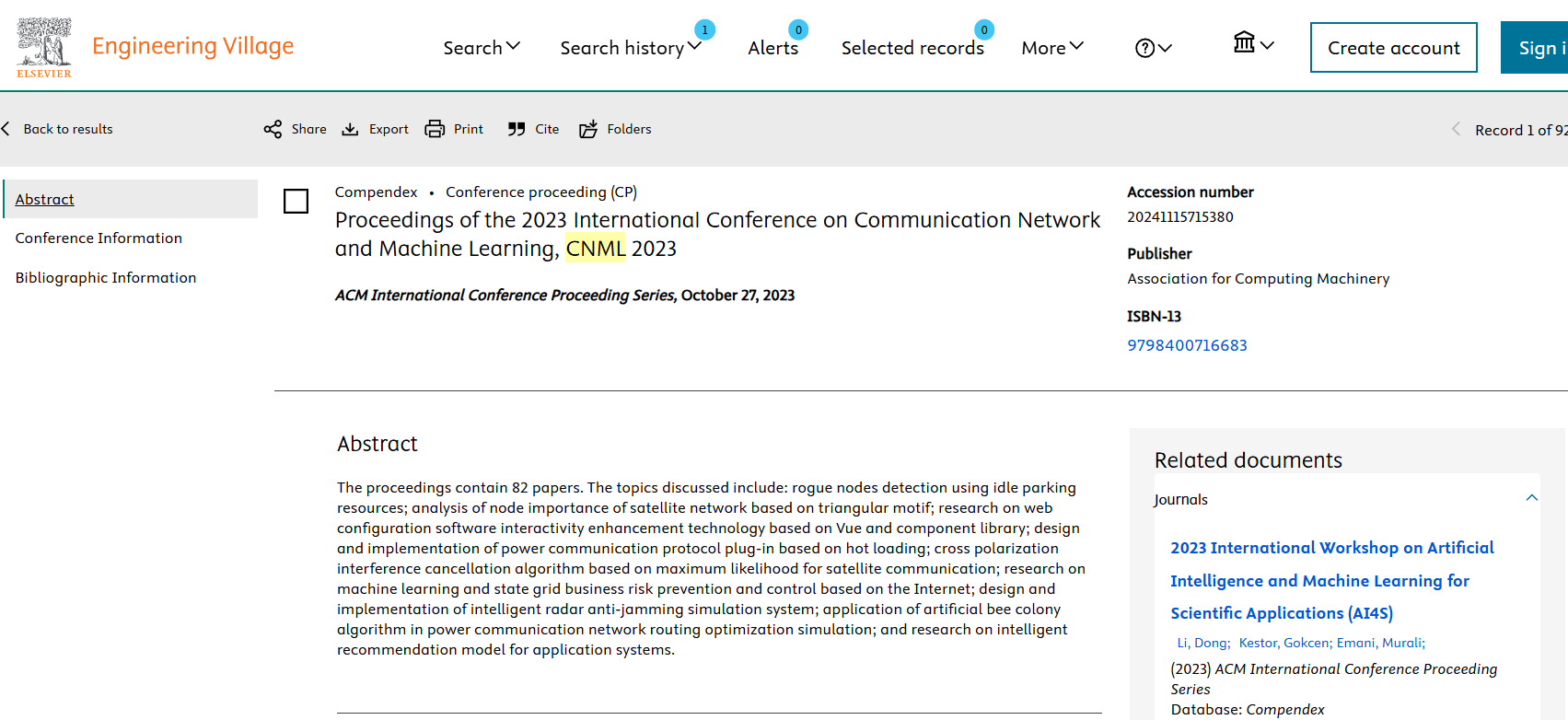Image resolution: width=1568 pixels, height=720 pixels.
Task: Click the Alerts count badge
Action: [798, 30]
